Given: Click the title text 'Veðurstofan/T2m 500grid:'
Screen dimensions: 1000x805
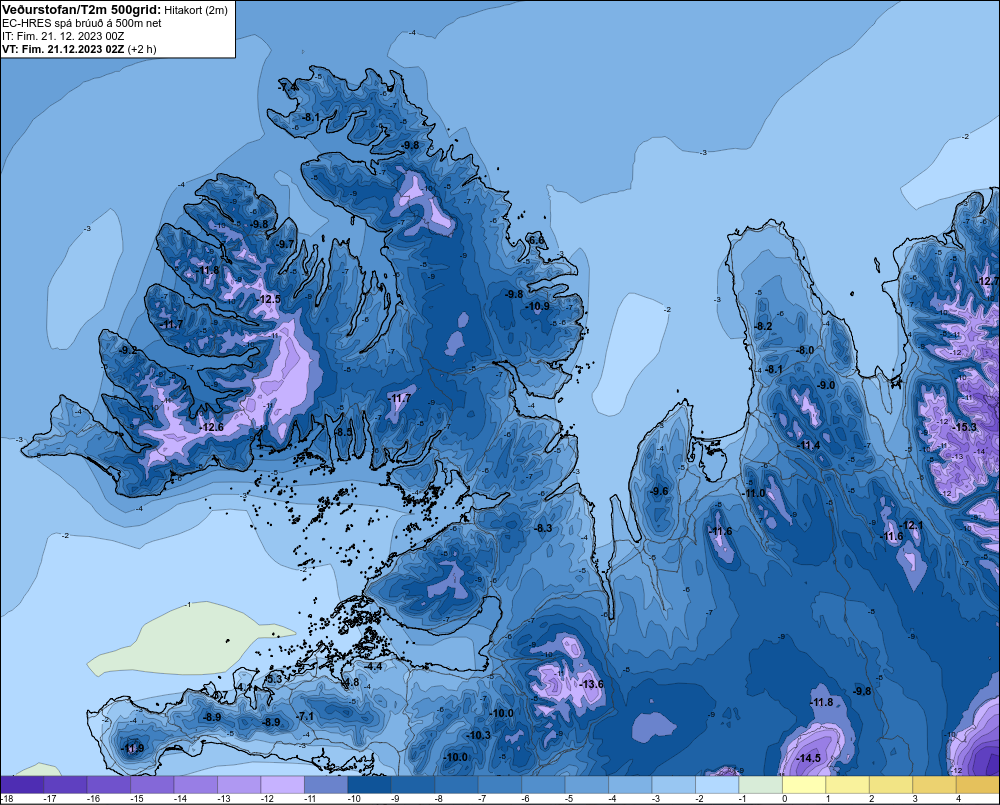Looking at the screenshot, I should [x=82, y=10].
